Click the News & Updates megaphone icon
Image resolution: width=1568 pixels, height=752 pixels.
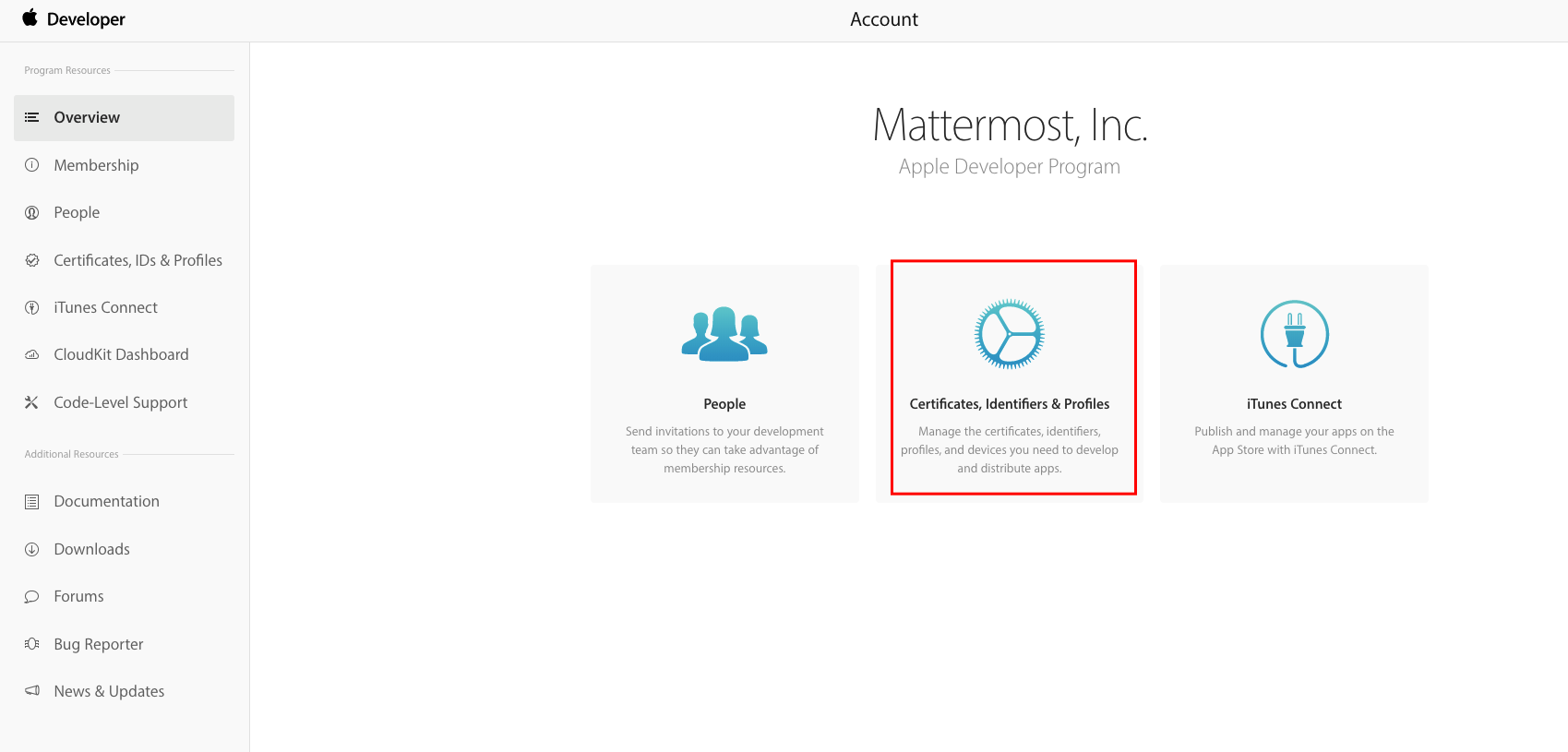pyautogui.click(x=32, y=691)
